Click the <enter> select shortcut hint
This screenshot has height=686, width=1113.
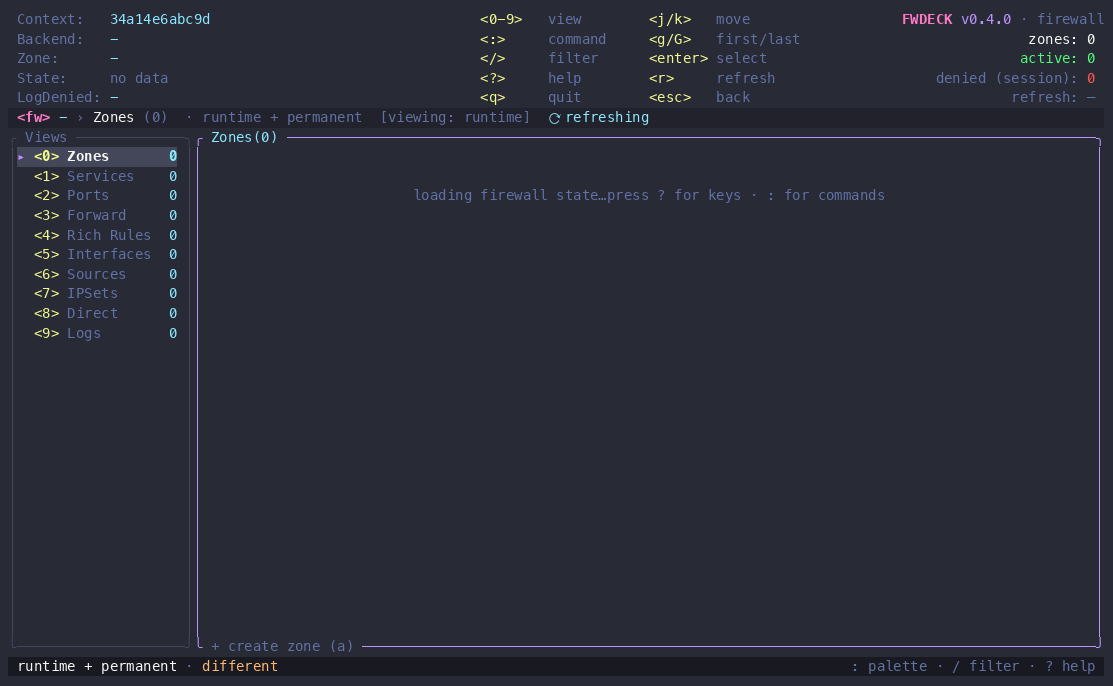coord(708,58)
